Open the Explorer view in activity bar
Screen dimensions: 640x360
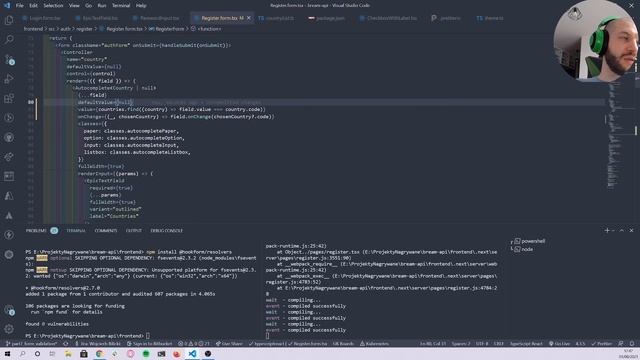9,20
